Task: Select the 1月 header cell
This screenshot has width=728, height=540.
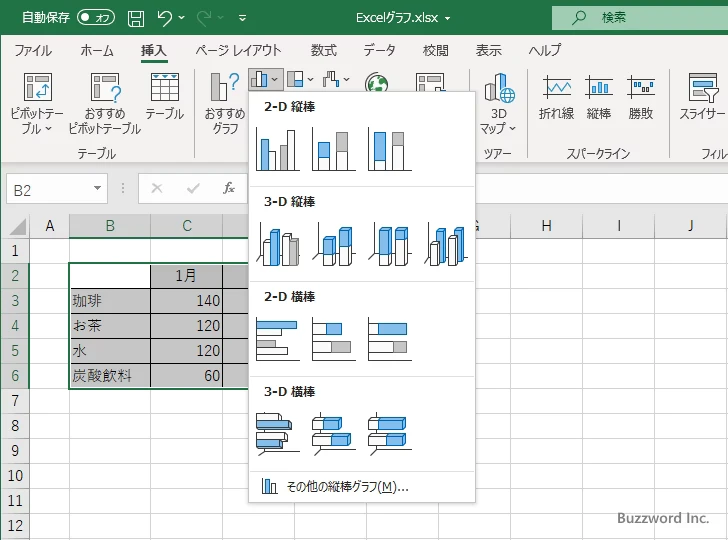Action: 186,276
